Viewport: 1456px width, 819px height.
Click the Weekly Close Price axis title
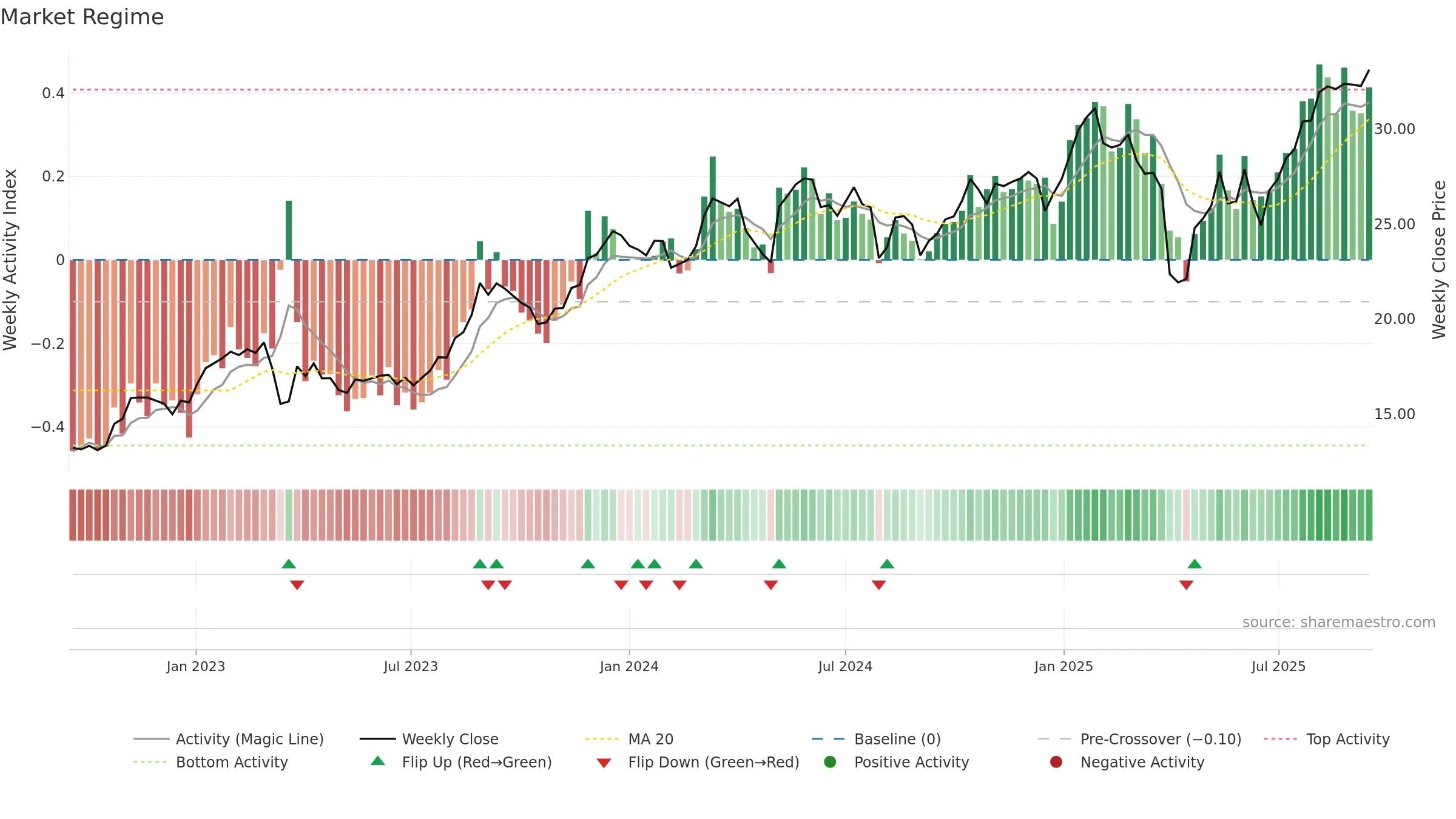pos(1440,260)
